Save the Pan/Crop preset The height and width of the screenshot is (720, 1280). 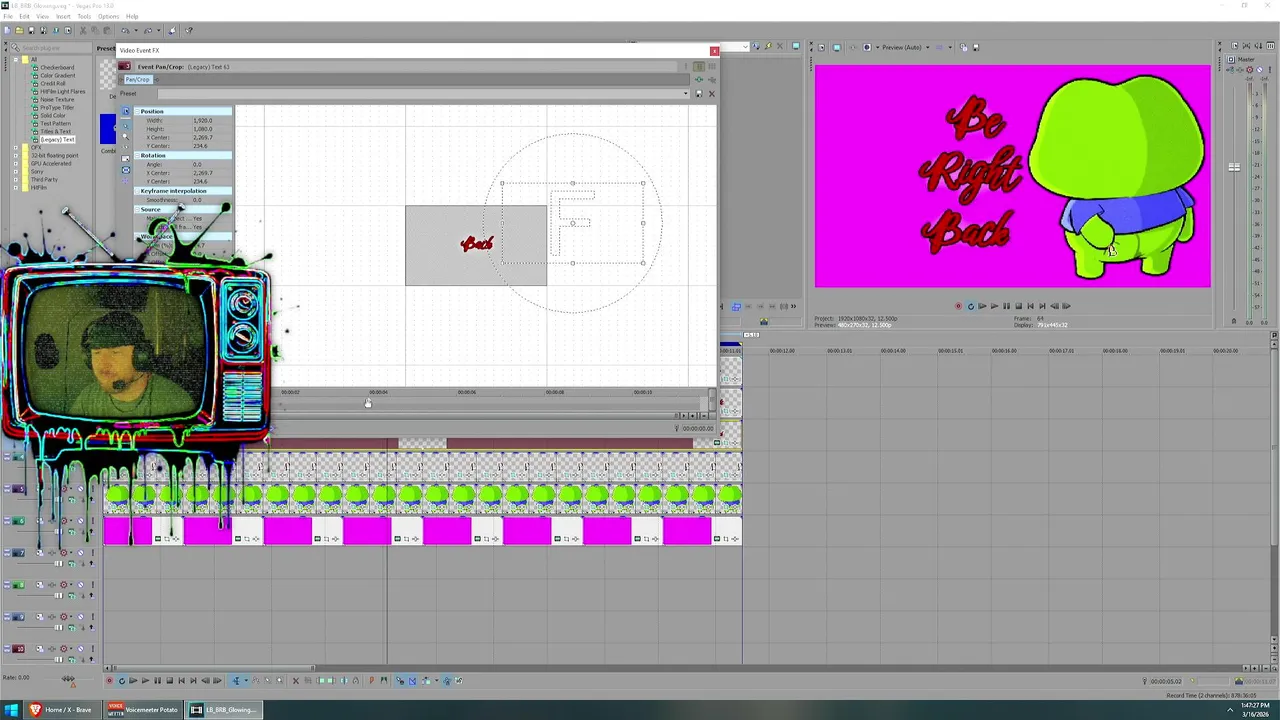coord(699,94)
